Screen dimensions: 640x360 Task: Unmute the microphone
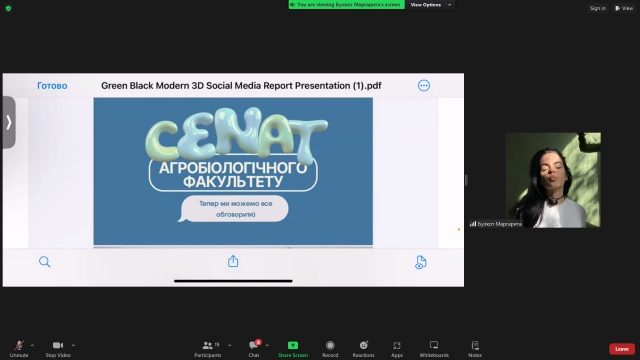pos(19,349)
